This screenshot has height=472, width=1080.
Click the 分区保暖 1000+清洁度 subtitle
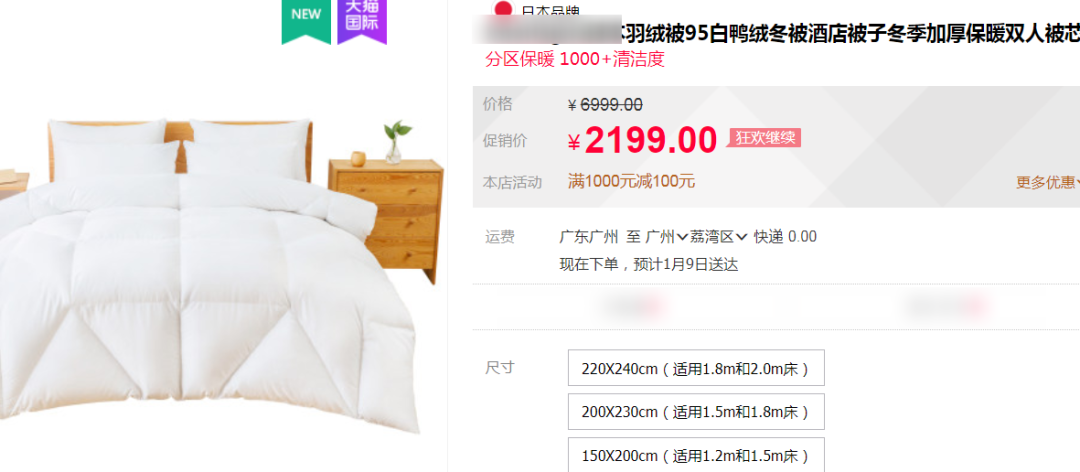[575, 59]
